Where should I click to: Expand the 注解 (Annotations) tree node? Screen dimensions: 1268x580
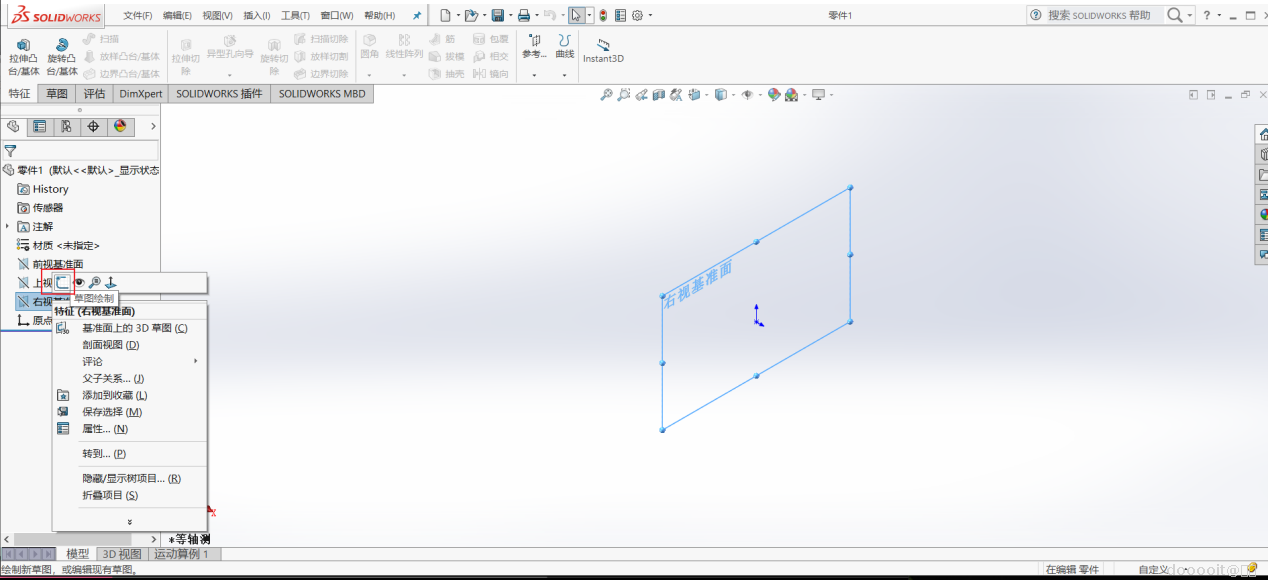pos(8,227)
